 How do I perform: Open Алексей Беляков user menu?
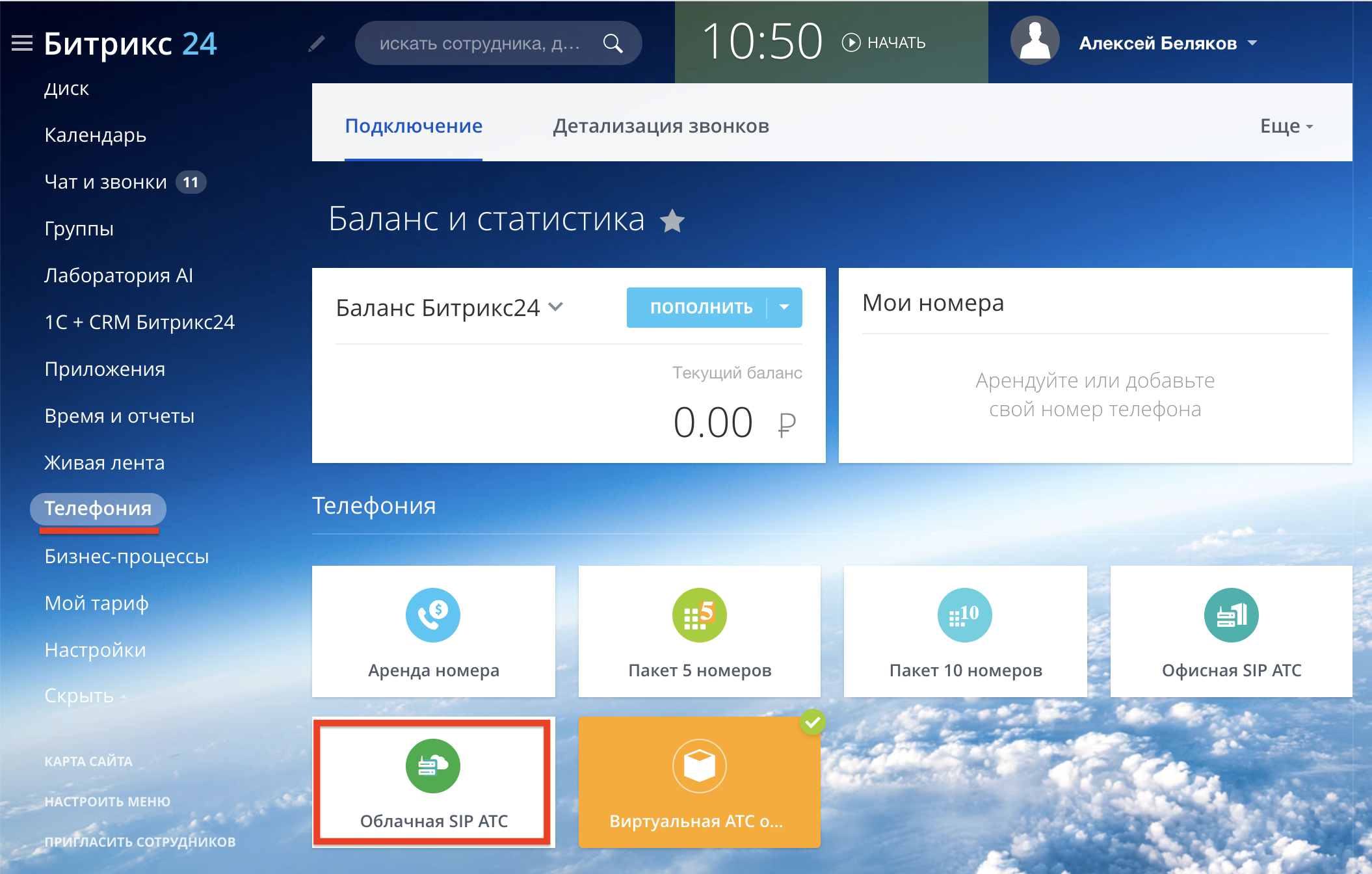[1167, 44]
